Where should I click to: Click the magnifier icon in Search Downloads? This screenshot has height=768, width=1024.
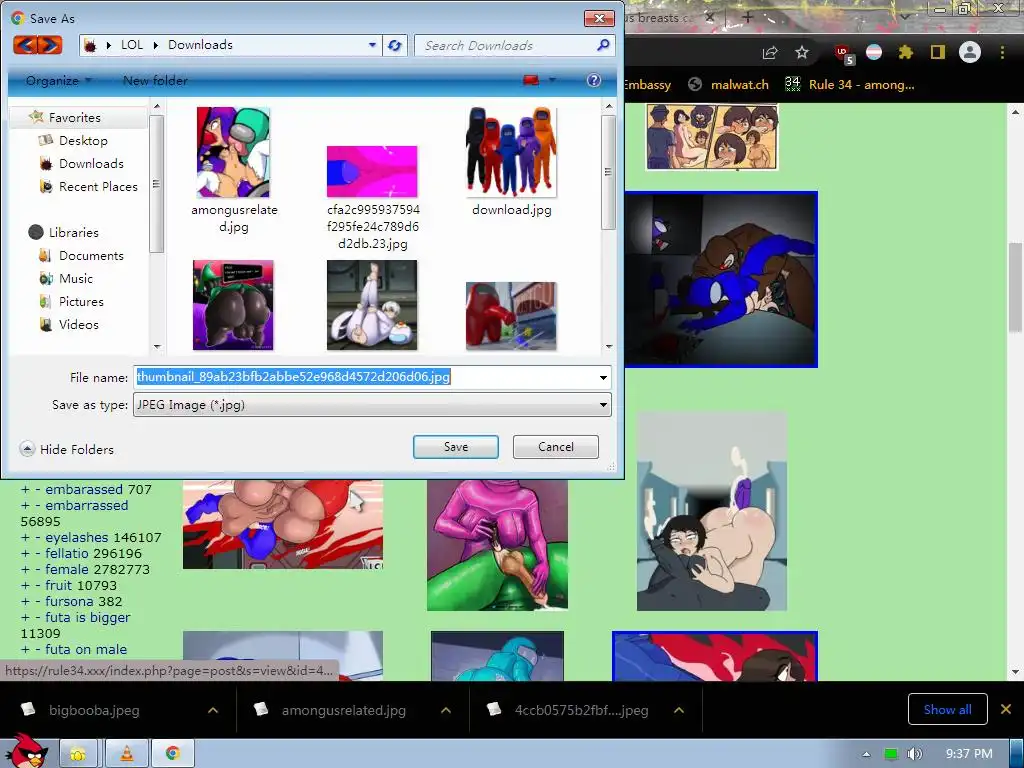[x=603, y=45]
